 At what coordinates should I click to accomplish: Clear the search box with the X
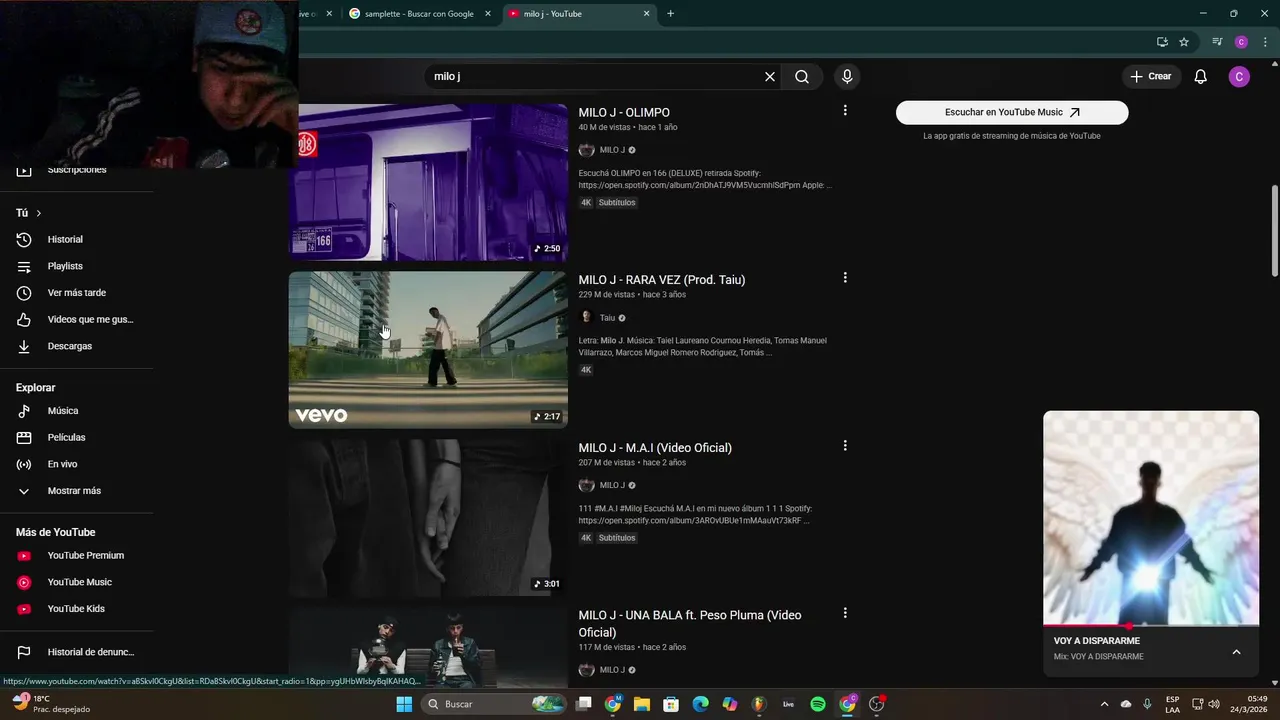click(x=770, y=76)
